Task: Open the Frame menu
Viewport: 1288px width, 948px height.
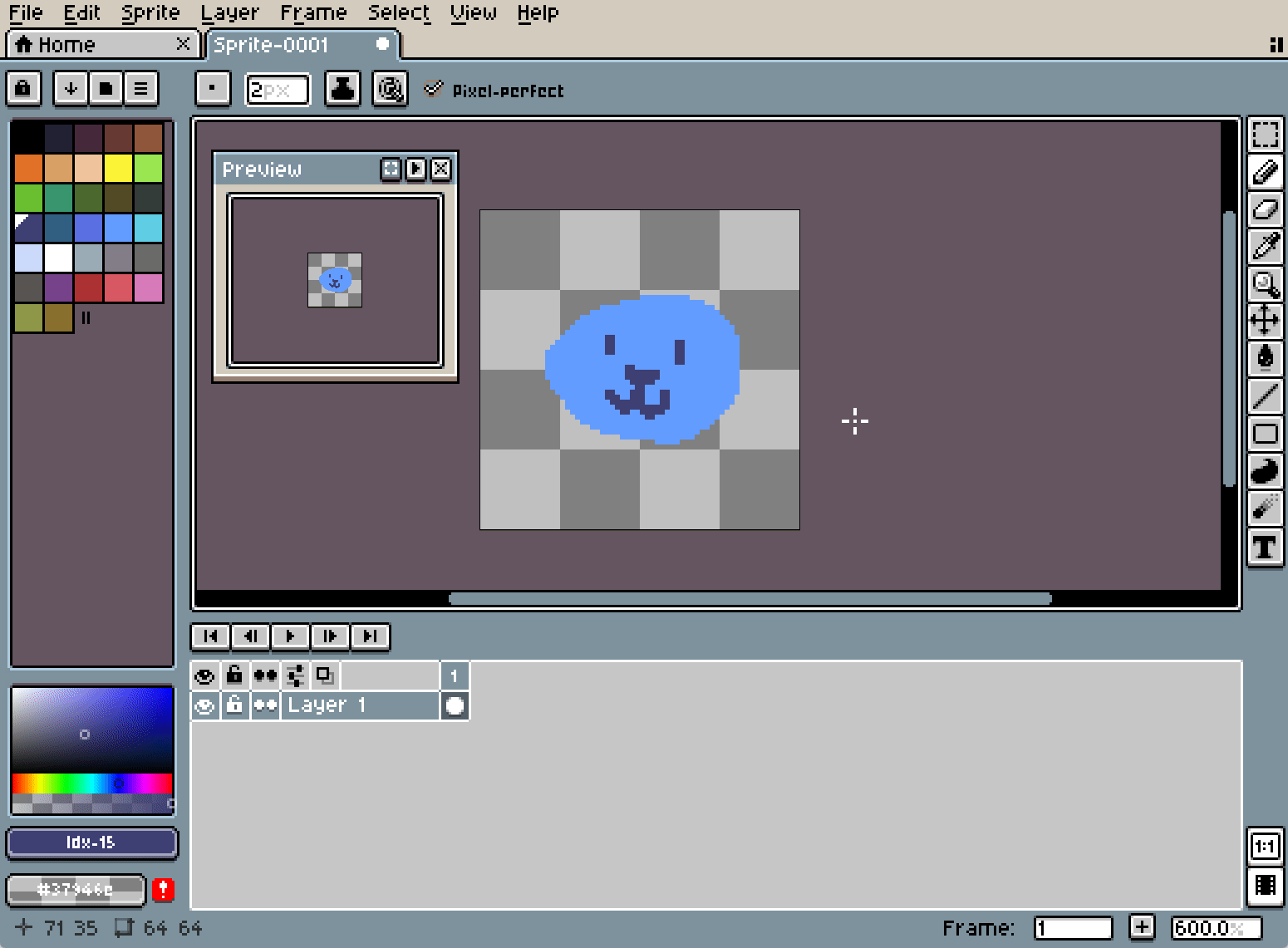Action: coord(313,13)
